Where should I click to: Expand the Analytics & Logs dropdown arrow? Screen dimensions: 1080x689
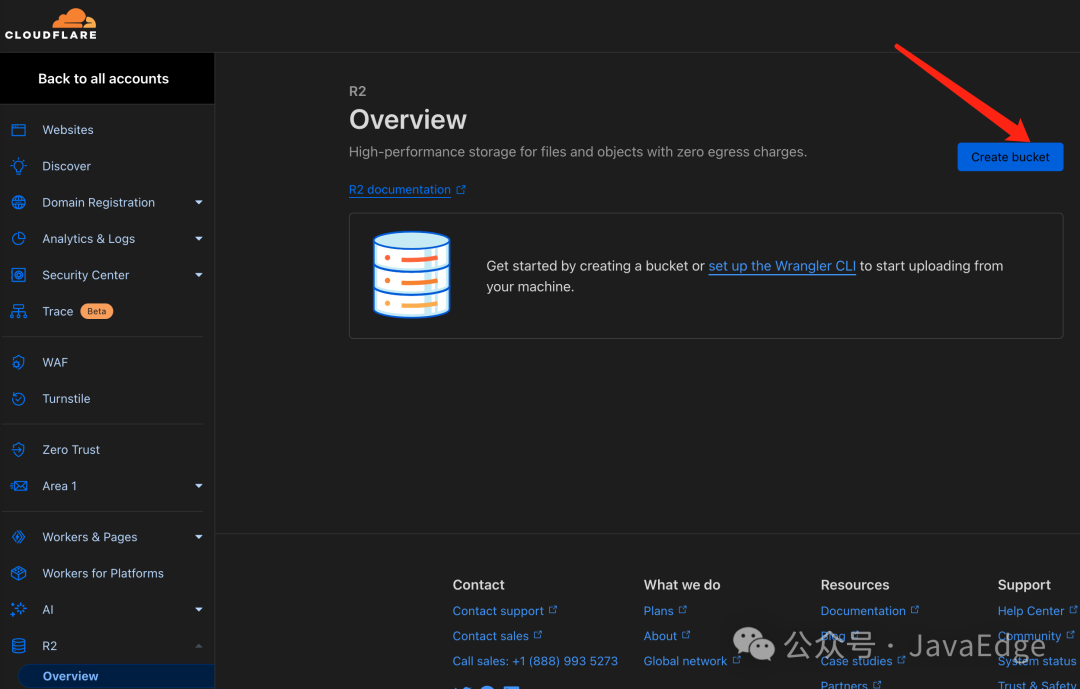pos(199,238)
